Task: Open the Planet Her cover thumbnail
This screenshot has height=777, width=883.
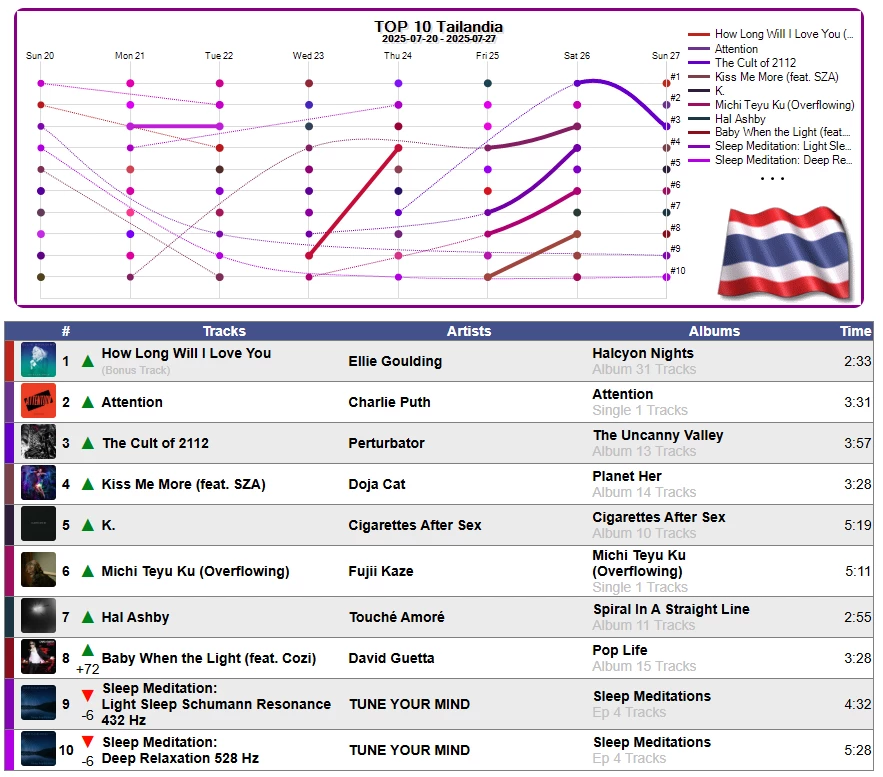Action: [x=38, y=484]
